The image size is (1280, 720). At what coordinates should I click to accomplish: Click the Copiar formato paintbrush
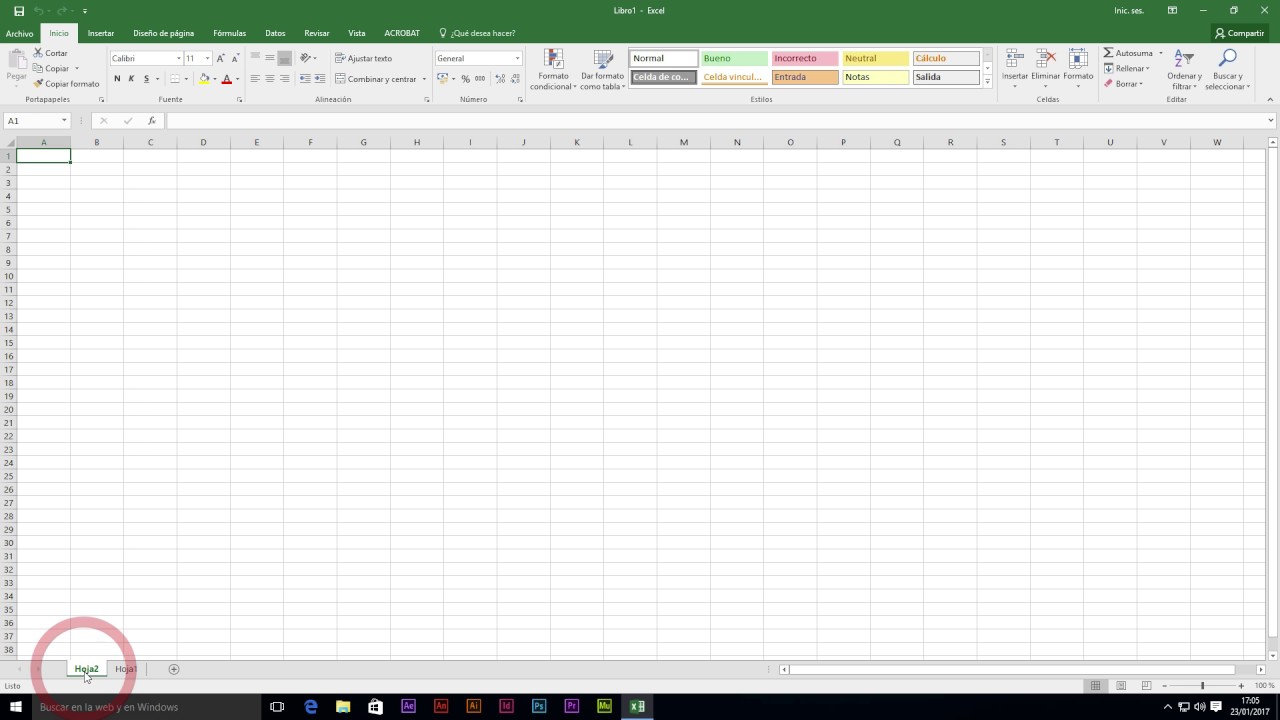click(x=38, y=84)
